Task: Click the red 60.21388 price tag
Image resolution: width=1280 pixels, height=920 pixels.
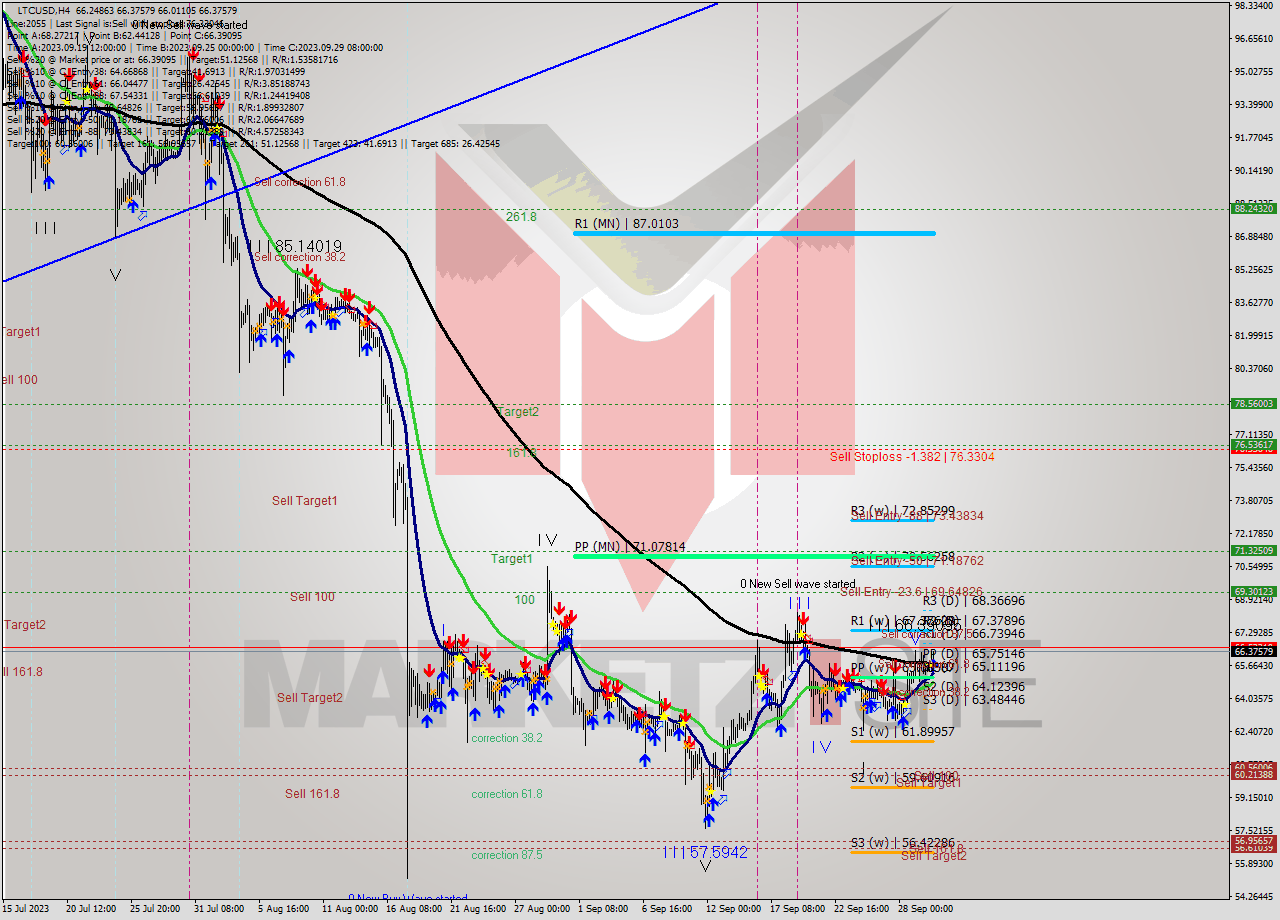Action: [x=1254, y=775]
